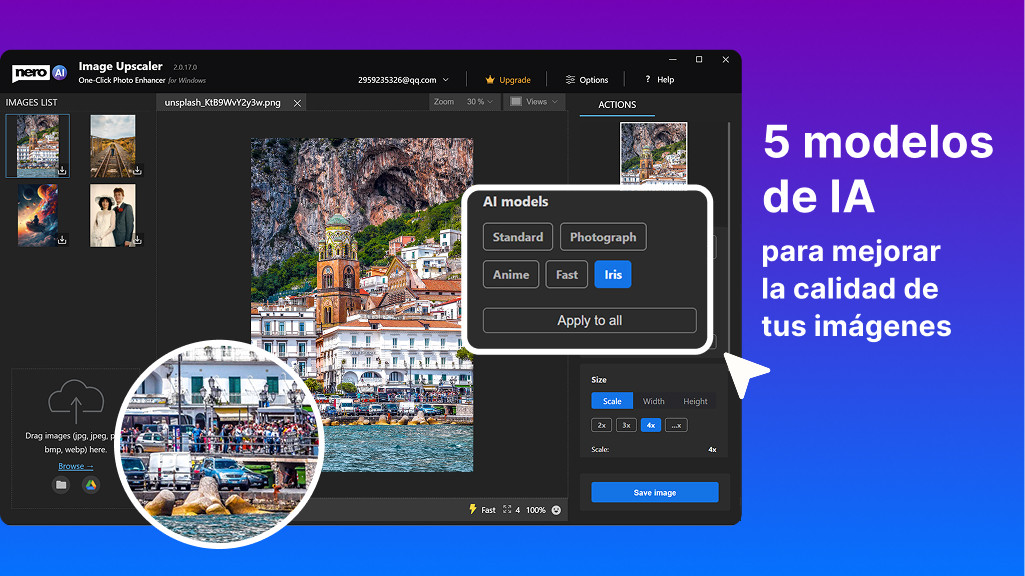This screenshot has width=1025, height=576.
Task: Select the amalfi coast thumbnail in images list
Action: pyautogui.click(x=37, y=145)
